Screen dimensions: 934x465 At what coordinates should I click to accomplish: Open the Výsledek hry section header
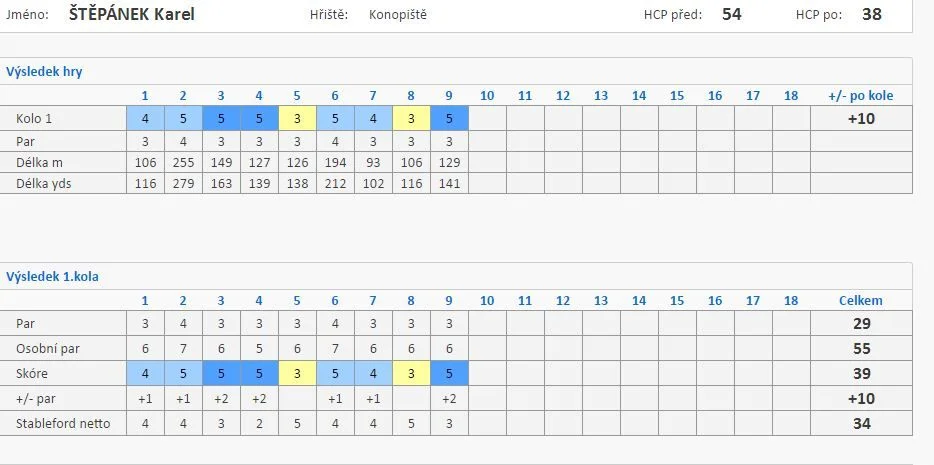click(44, 72)
